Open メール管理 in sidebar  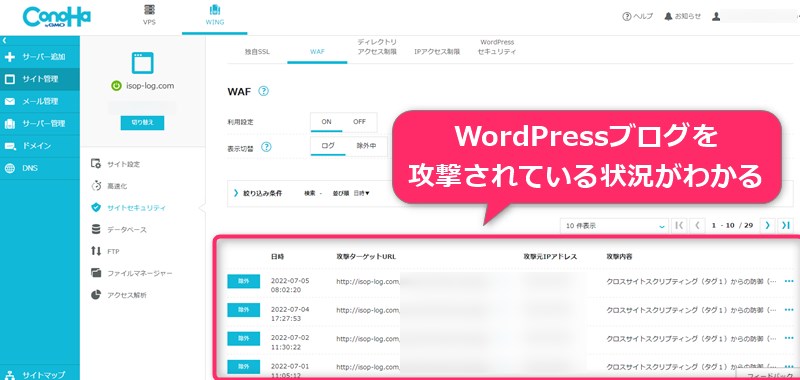coord(40,102)
